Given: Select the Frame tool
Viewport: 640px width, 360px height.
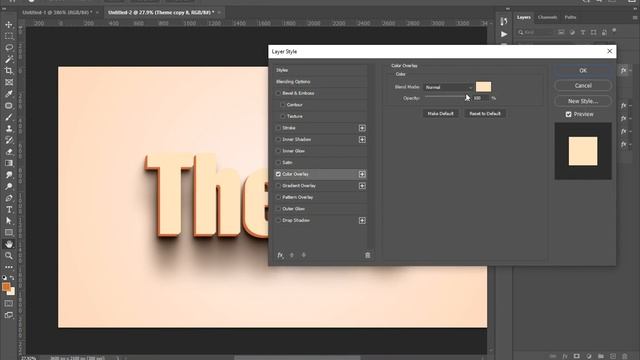Looking at the screenshot, I should pyautogui.click(x=9, y=82).
